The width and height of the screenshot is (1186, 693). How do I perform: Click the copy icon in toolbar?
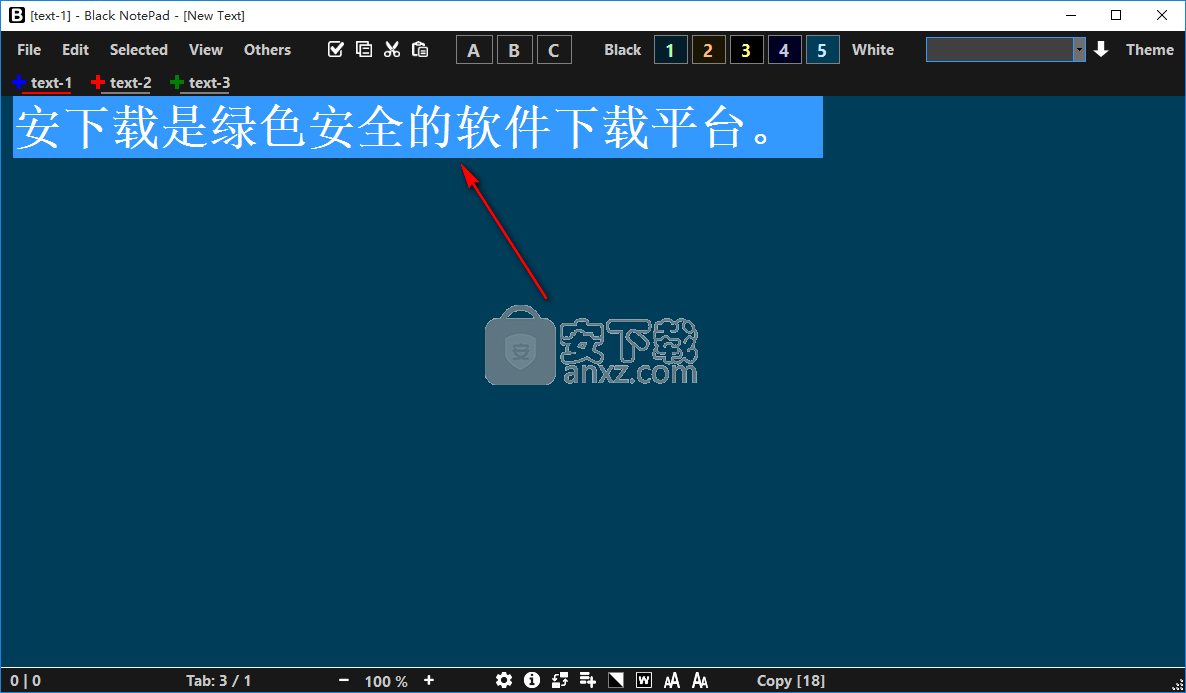[x=364, y=49]
